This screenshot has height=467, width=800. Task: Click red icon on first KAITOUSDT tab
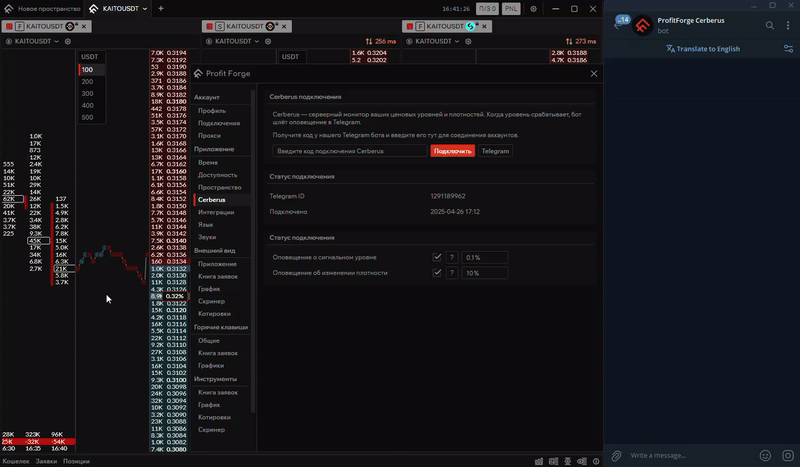[9, 26]
